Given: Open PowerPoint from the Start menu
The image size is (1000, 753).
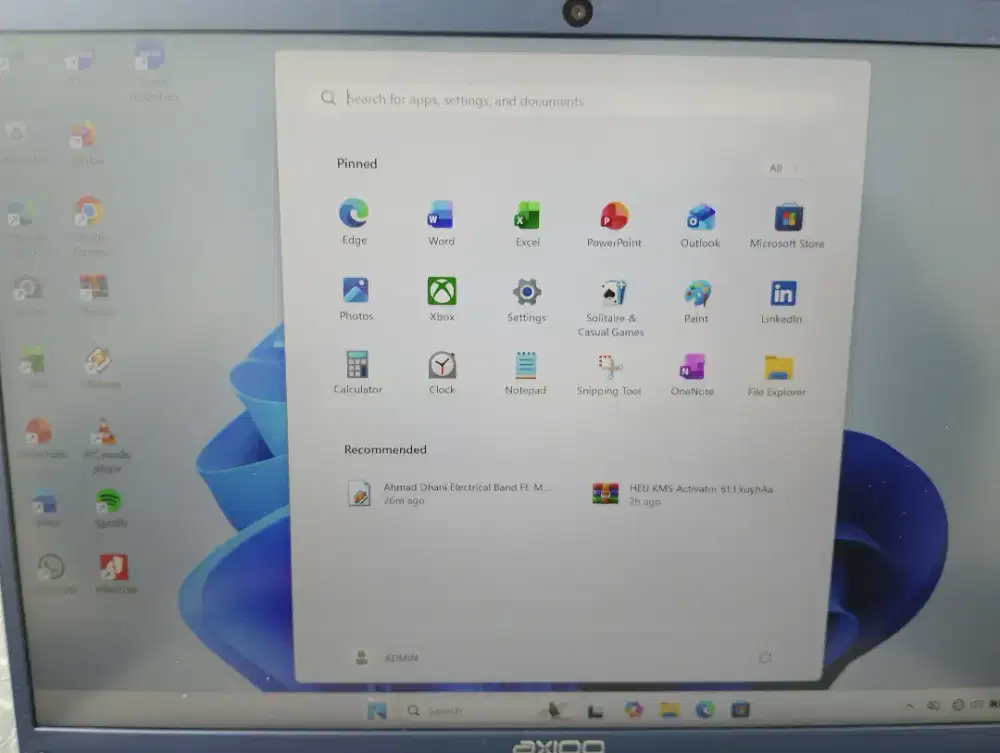Looking at the screenshot, I should pyautogui.click(x=612, y=215).
